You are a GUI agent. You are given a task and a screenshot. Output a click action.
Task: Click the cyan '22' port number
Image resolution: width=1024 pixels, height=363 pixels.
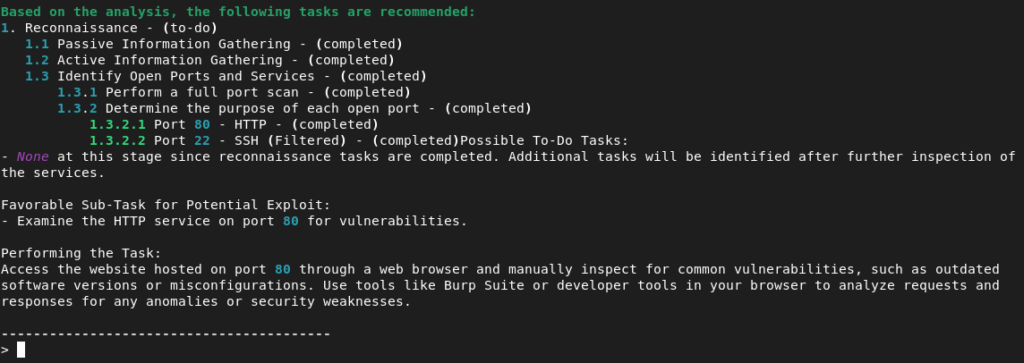coord(202,140)
